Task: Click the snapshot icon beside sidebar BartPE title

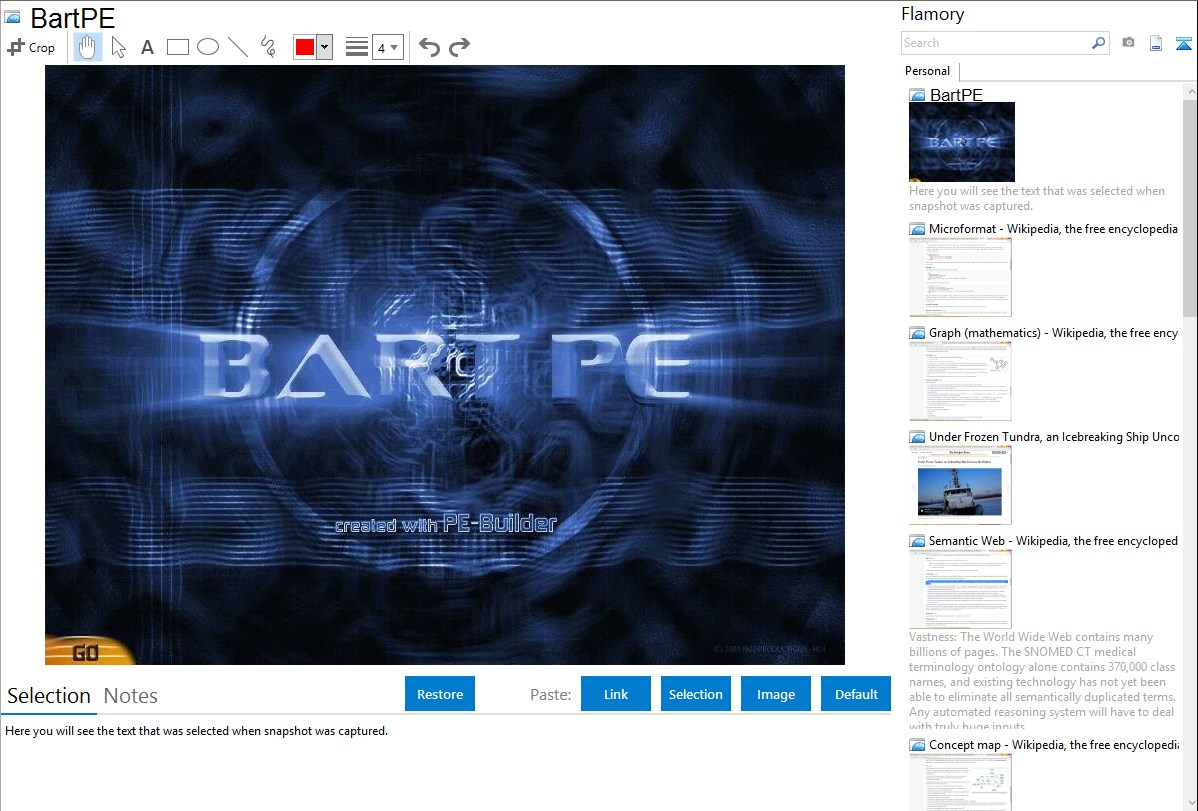Action: 917,96
